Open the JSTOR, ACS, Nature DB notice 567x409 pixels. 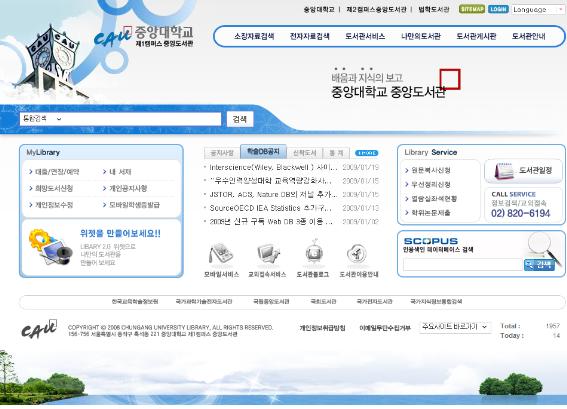coord(273,195)
